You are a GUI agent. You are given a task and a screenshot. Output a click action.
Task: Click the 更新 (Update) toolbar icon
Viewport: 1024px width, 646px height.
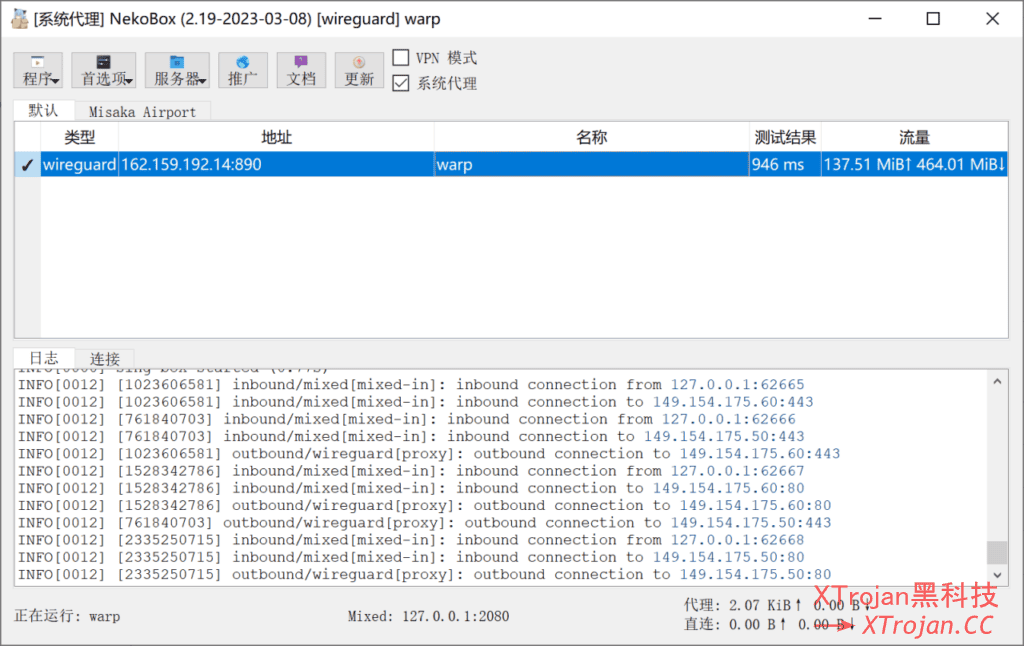pyautogui.click(x=359, y=70)
